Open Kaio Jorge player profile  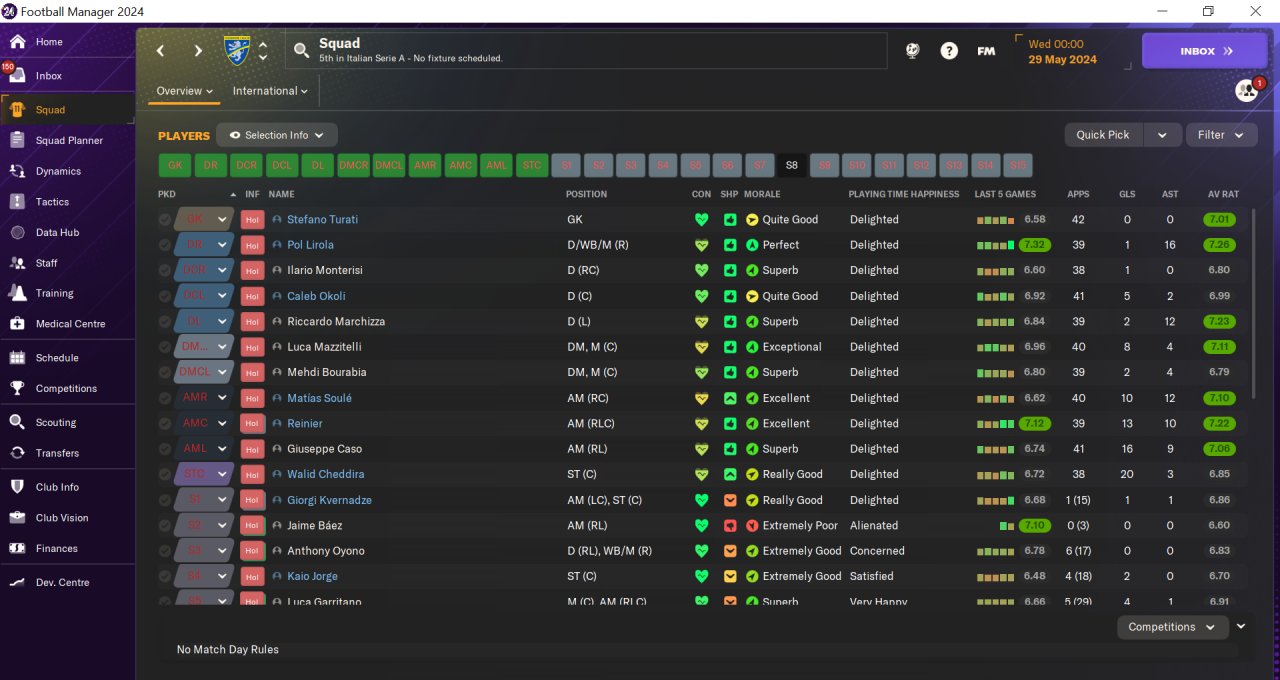[x=312, y=576]
